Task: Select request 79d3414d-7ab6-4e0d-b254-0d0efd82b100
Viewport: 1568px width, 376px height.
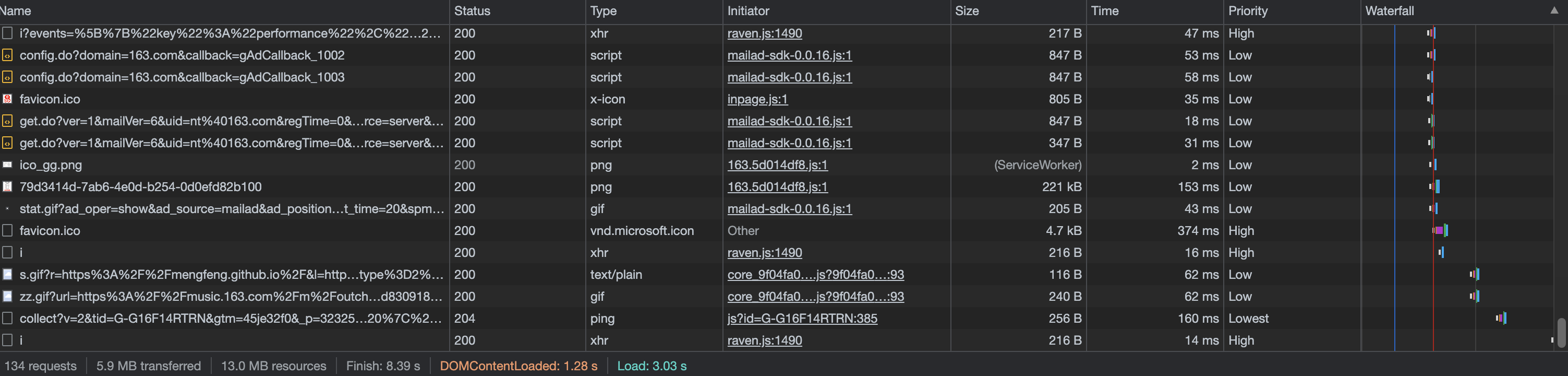Action: 141,186
